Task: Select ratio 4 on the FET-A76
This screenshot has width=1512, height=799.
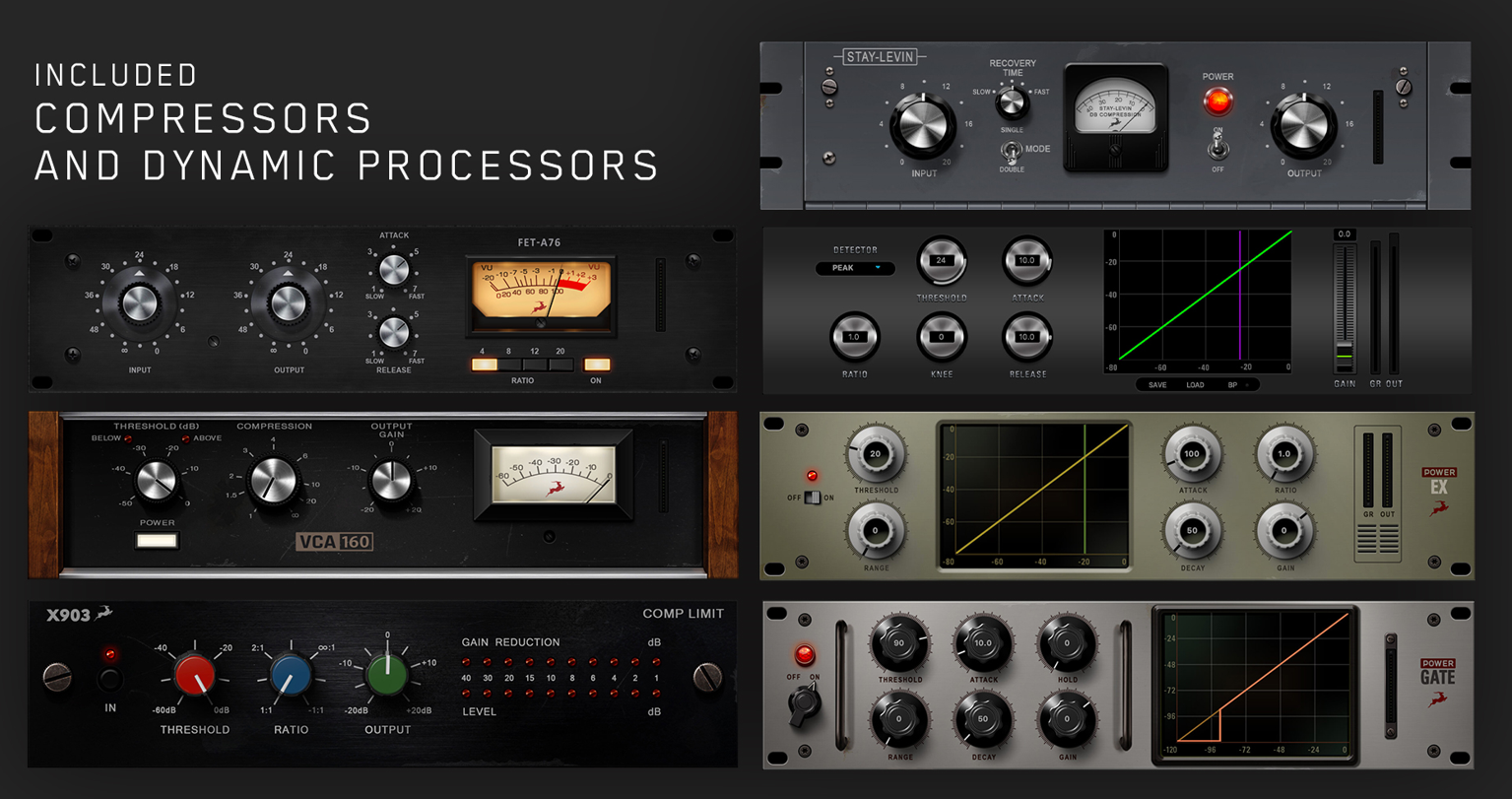Action: click(x=485, y=365)
